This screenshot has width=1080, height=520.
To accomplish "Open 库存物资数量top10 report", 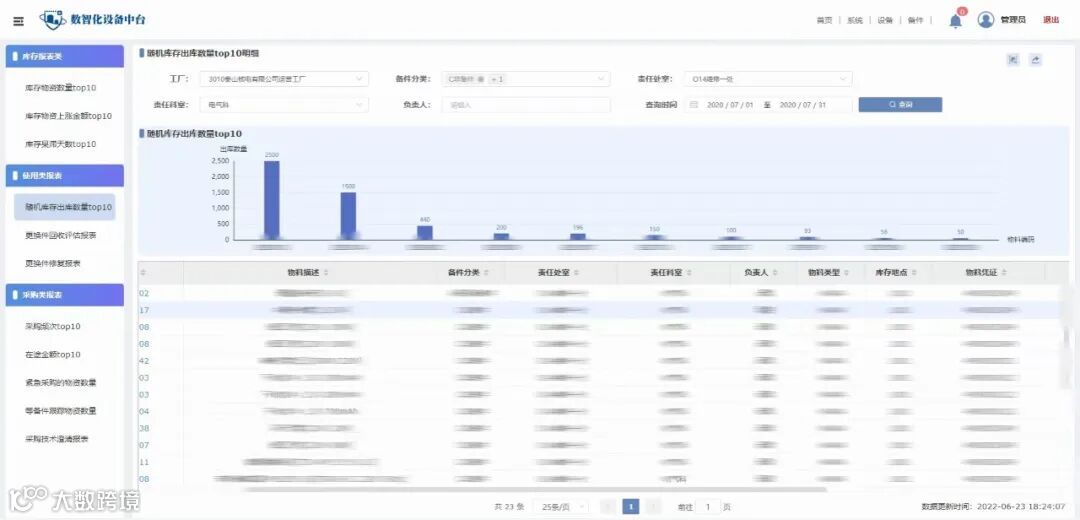I will tap(61, 88).
